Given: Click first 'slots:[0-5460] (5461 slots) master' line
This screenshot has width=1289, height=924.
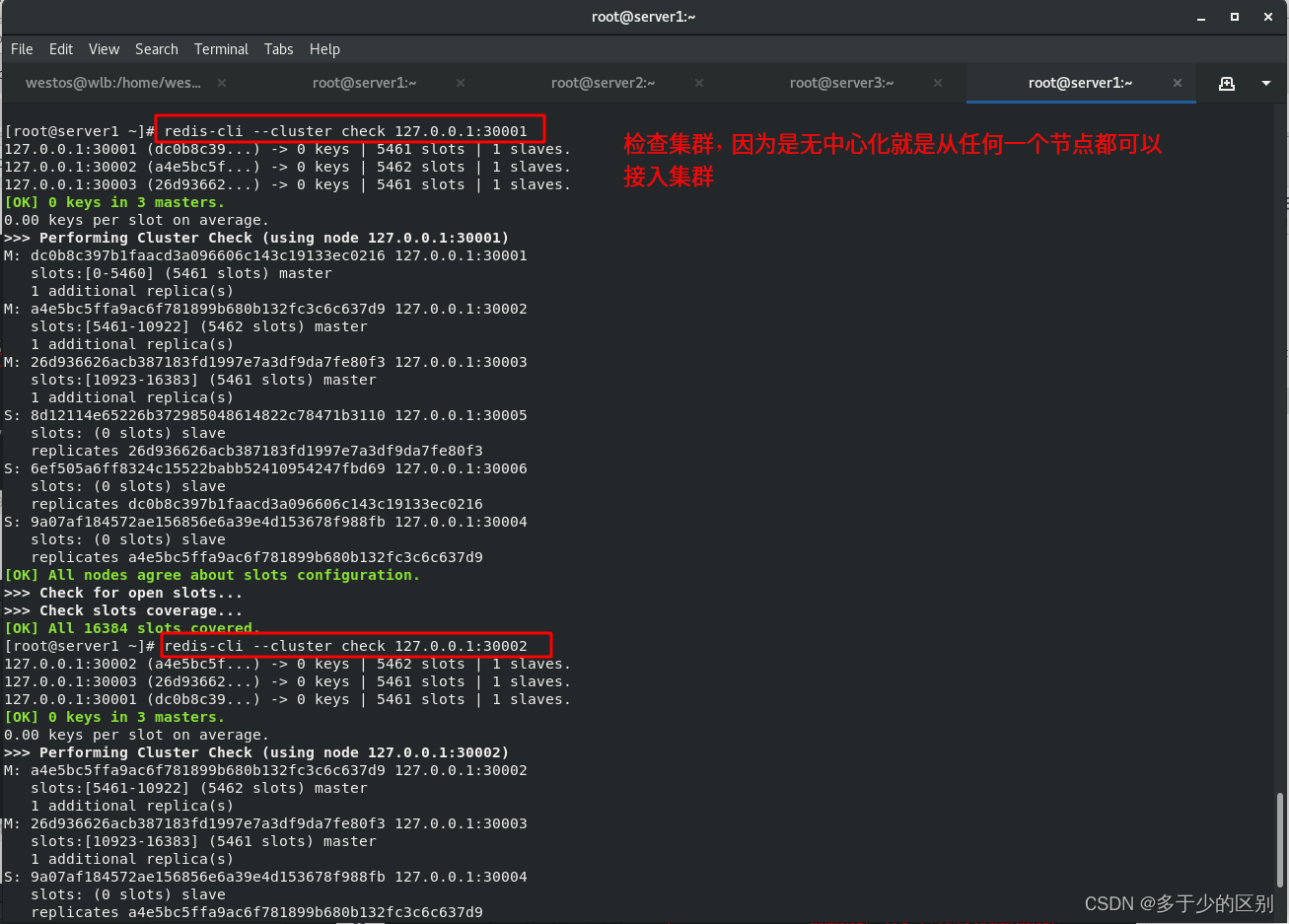Looking at the screenshot, I should click(181, 273).
